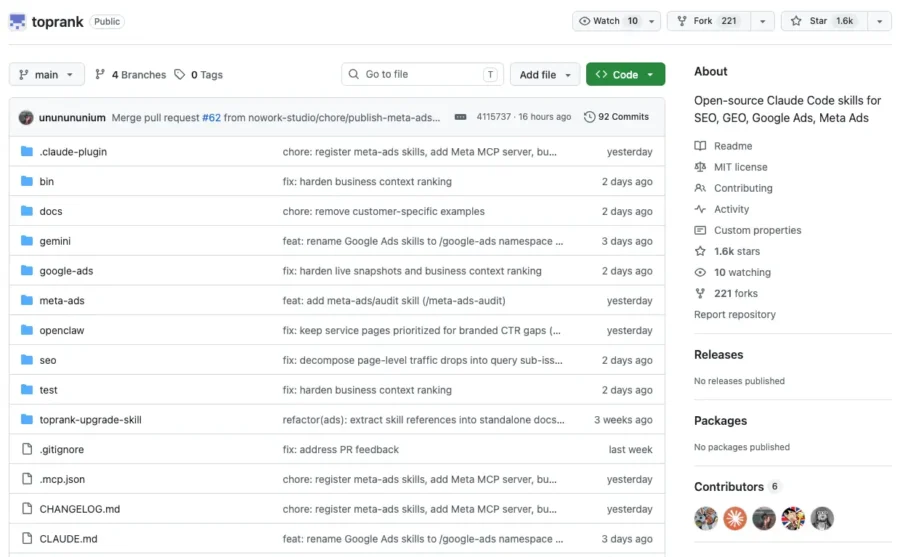Open the main branch selector dropdown
The height and width of the screenshot is (557, 900).
(x=46, y=75)
